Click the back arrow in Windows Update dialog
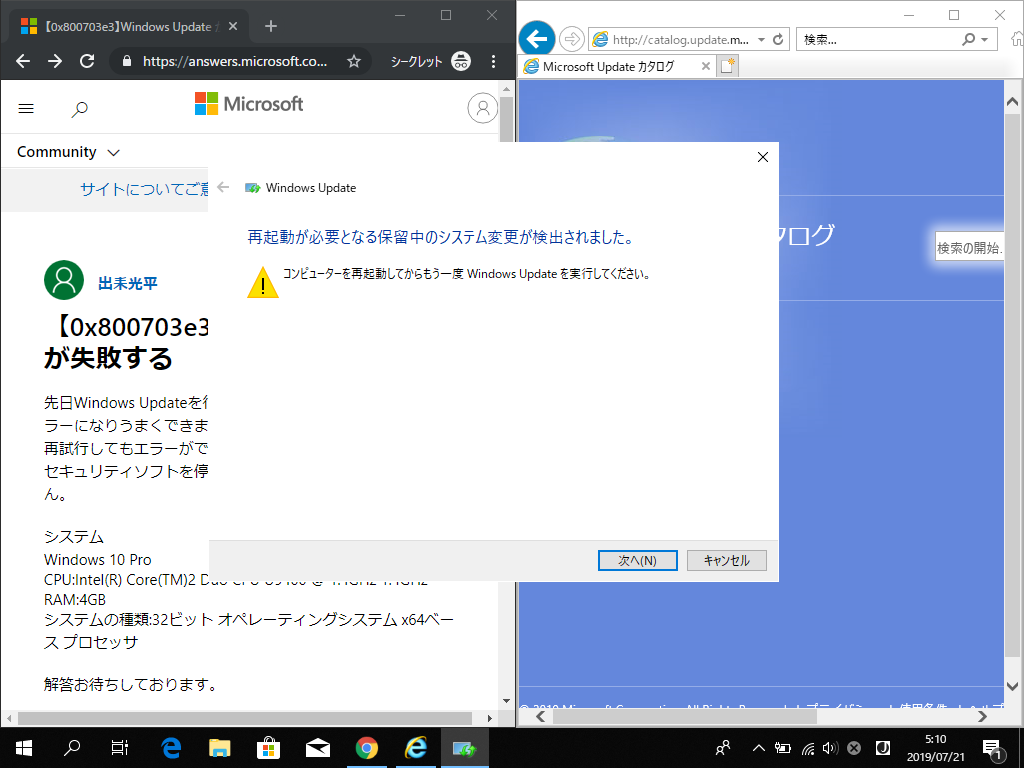1024x768 pixels. tap(223, 187)
